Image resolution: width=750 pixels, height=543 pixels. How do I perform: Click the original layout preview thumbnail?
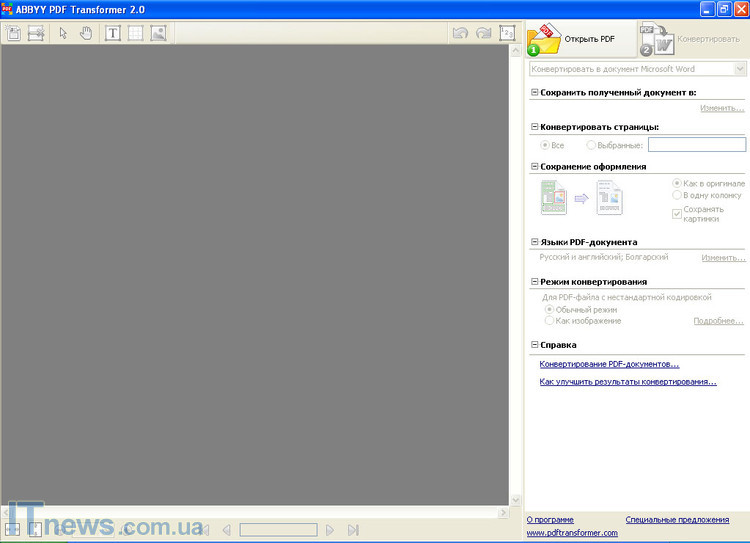coord(554,197)
